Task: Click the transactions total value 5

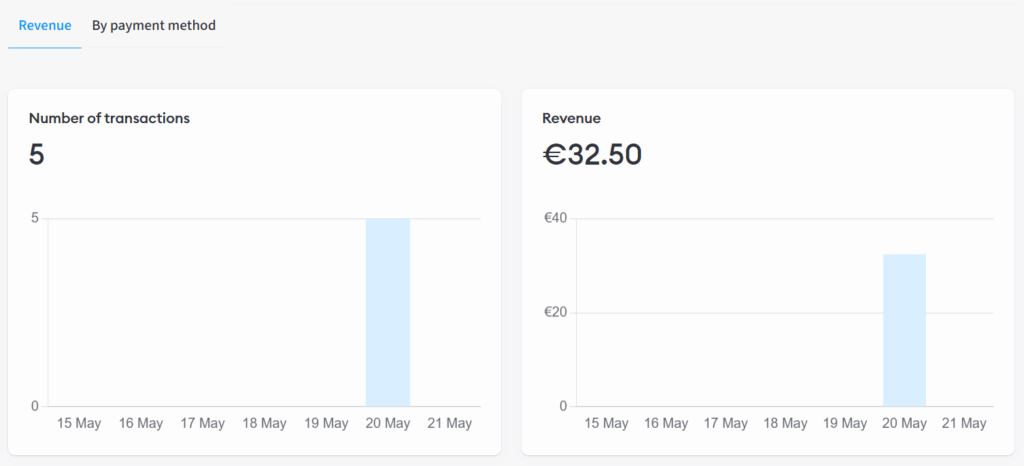Action: [37, 155]
